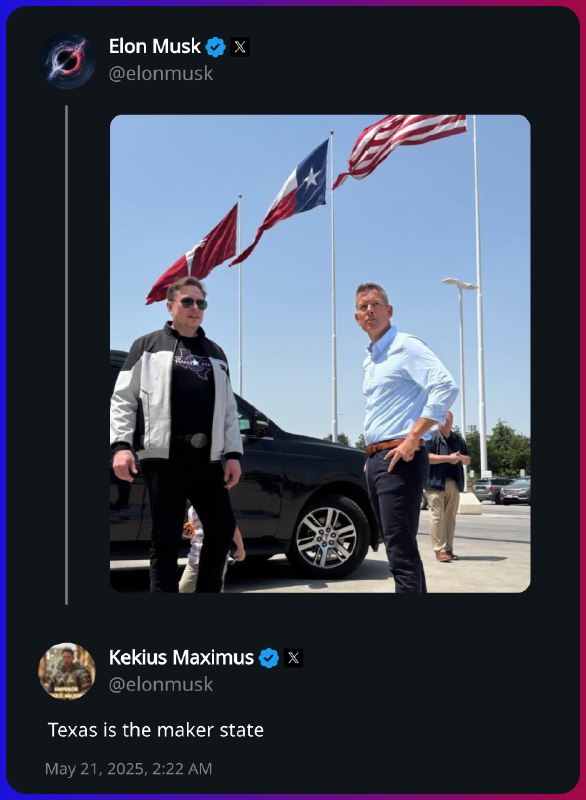Click the 'Texas is the maker state' text
The width and height of the screenshot is (586, 800).
[x=156, y=730]
